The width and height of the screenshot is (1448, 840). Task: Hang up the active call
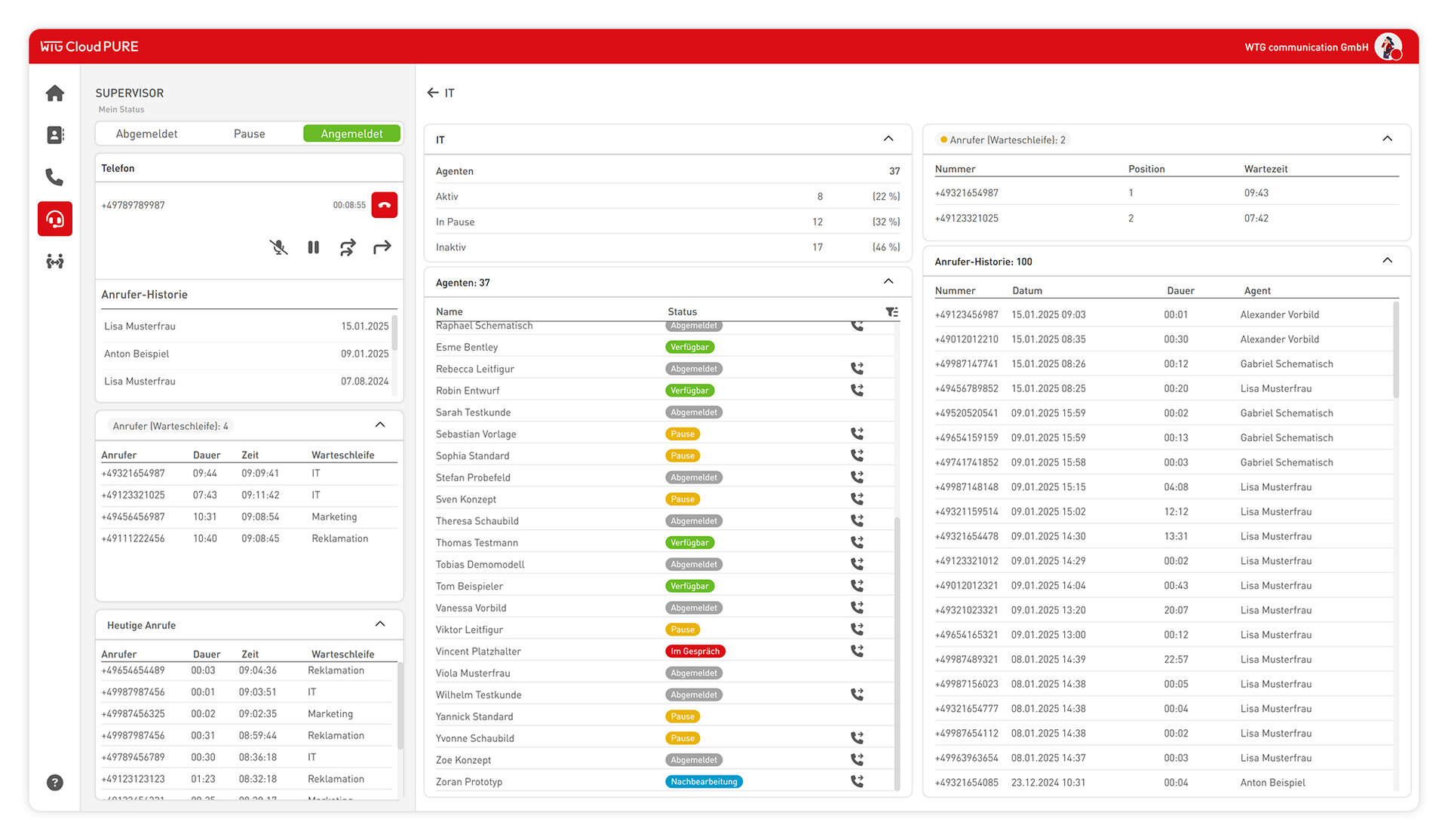(384, 205)
